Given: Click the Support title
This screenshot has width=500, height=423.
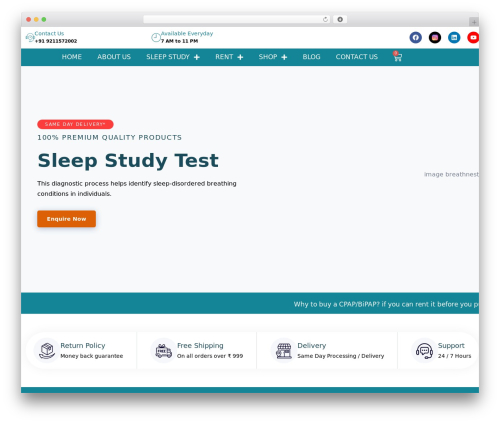Looking at the screenshot, I should coord(451,345).
